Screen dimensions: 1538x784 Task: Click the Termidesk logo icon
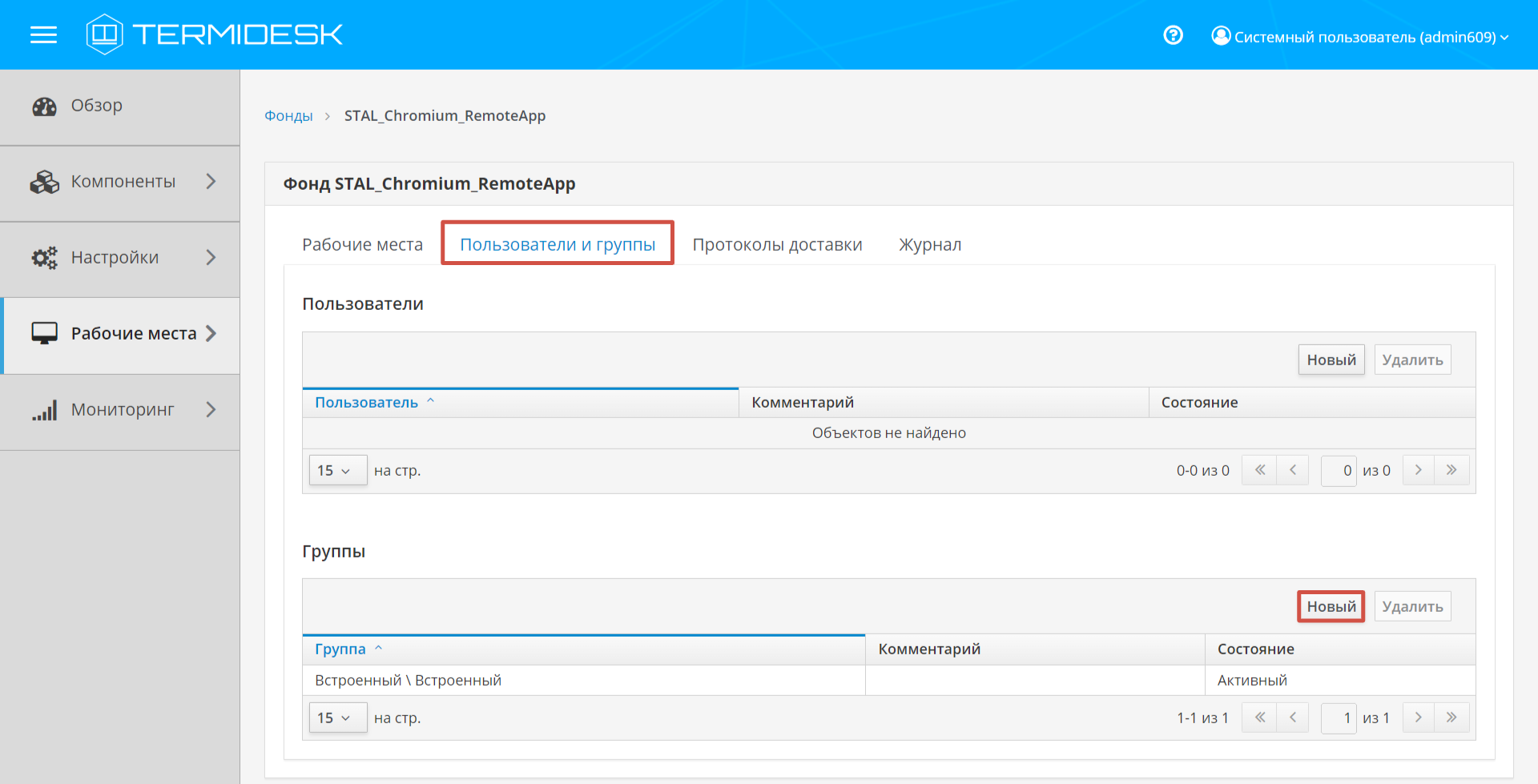[104, 34]
